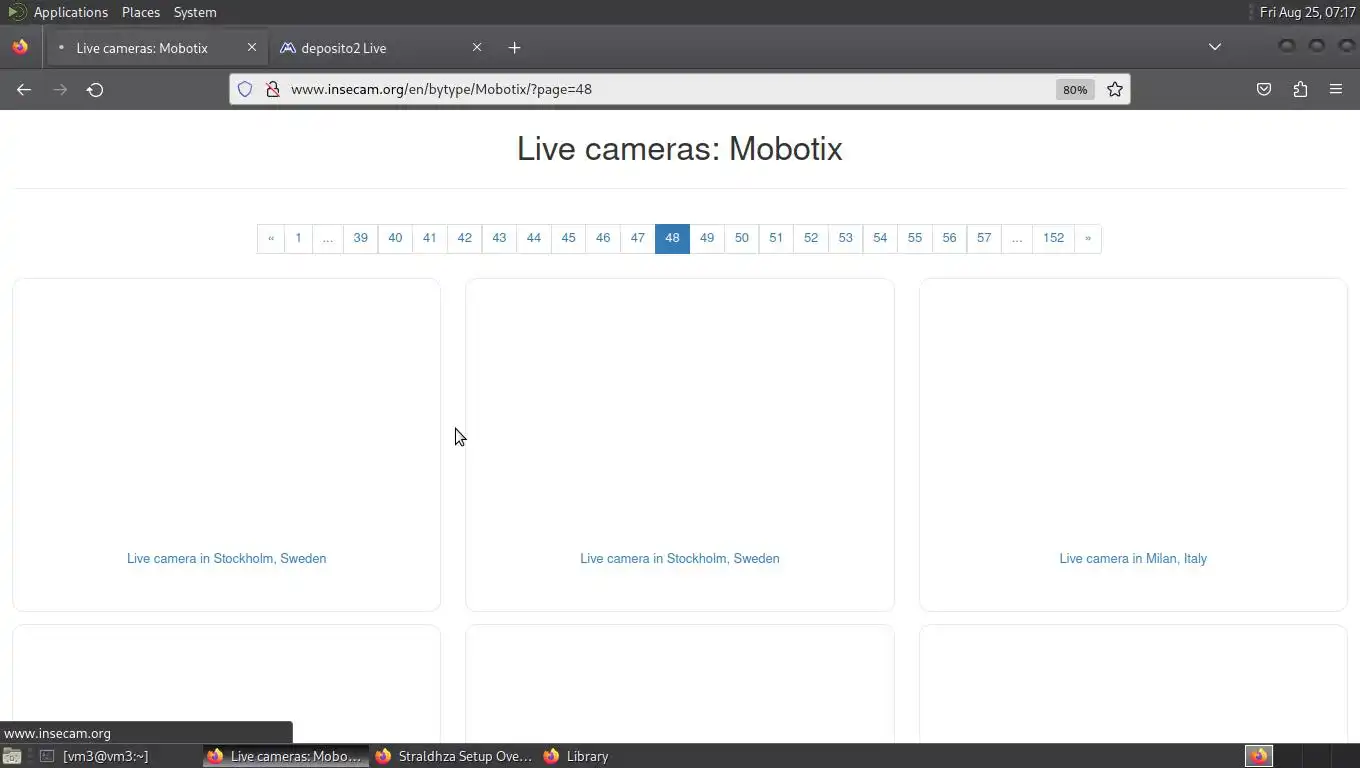Viewport: 1360px width, 768px height.
Task: Close the deposito2 Live tab
Action: [477, 47]
